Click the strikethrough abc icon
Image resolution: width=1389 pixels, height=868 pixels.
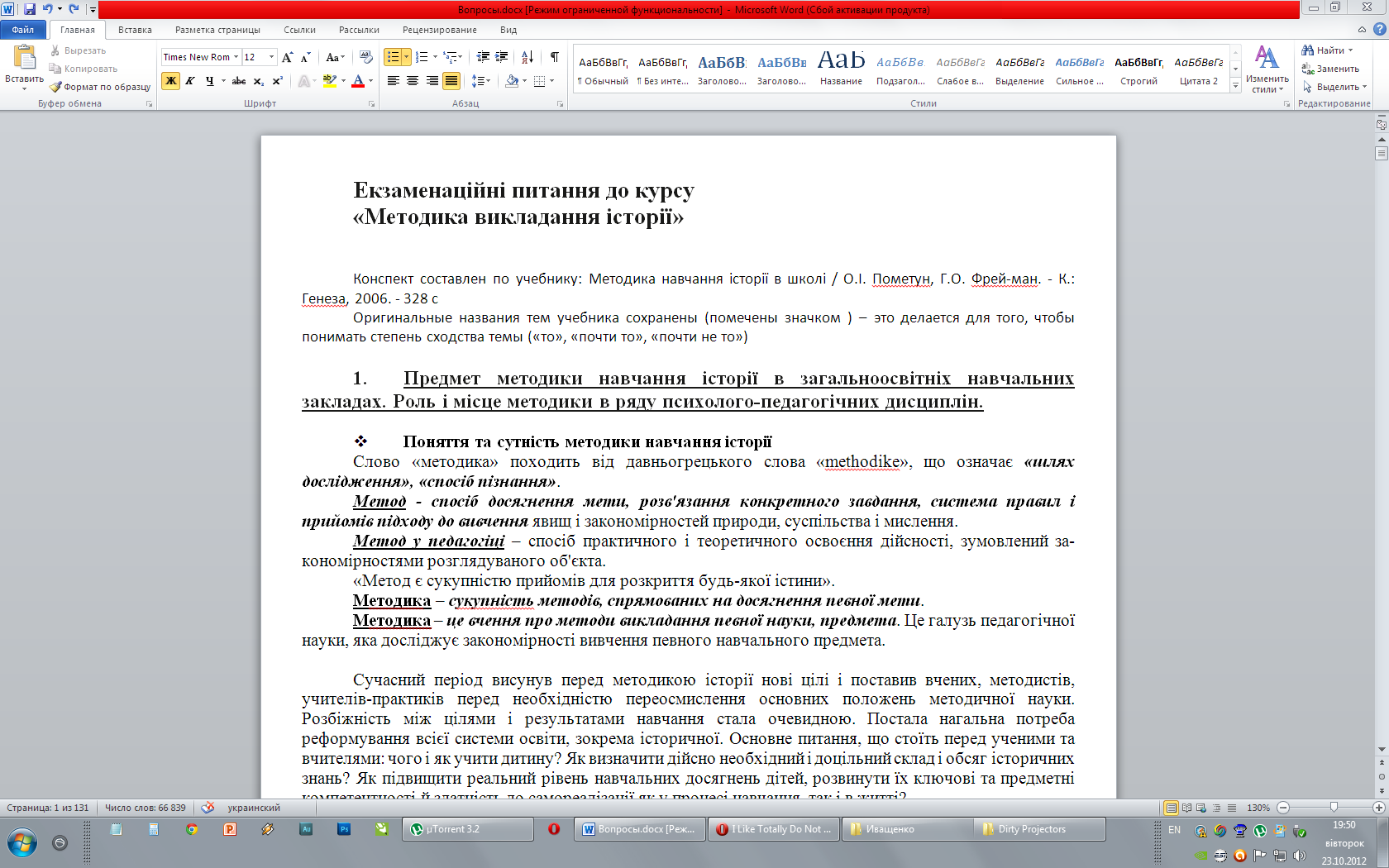(x=239, y=80)
